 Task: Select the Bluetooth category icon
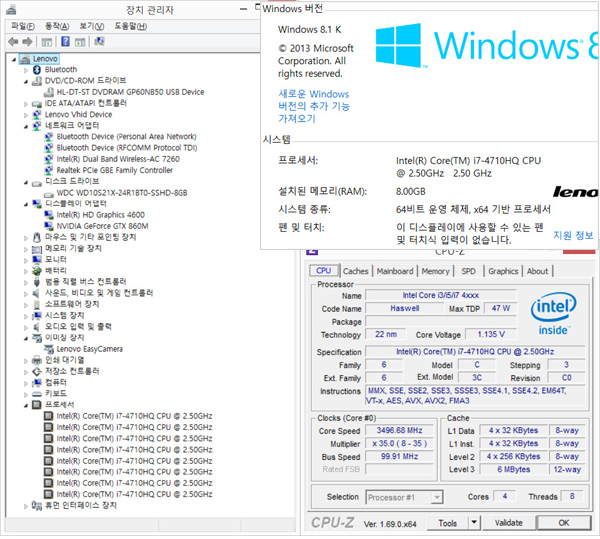(x=37, y=70)
